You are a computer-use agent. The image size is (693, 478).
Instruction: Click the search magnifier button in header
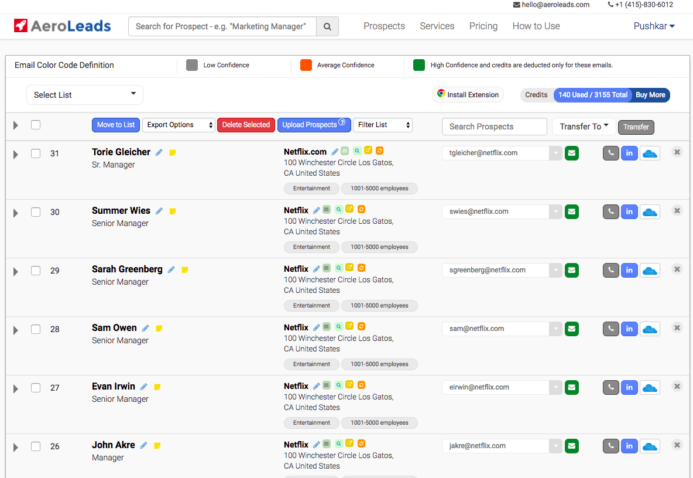click(328, 27)
